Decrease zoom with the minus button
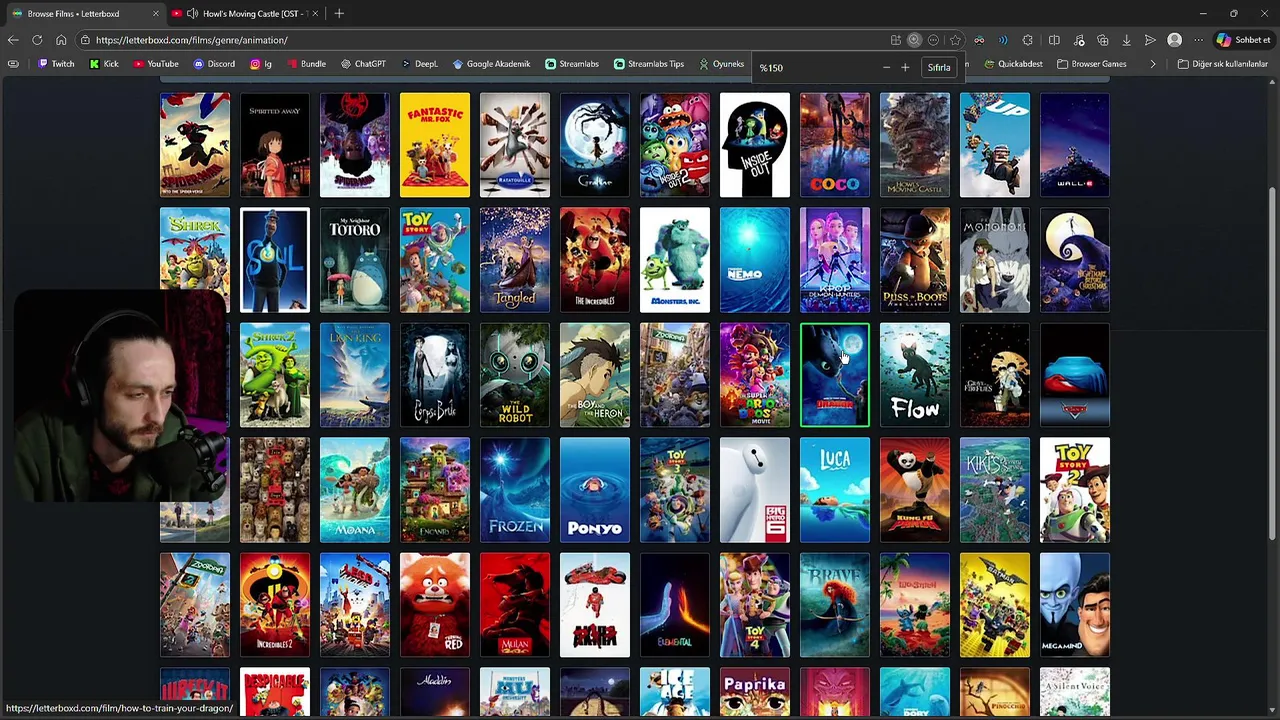This screenshot has height=720, width=1280. [x=886, y=68]
